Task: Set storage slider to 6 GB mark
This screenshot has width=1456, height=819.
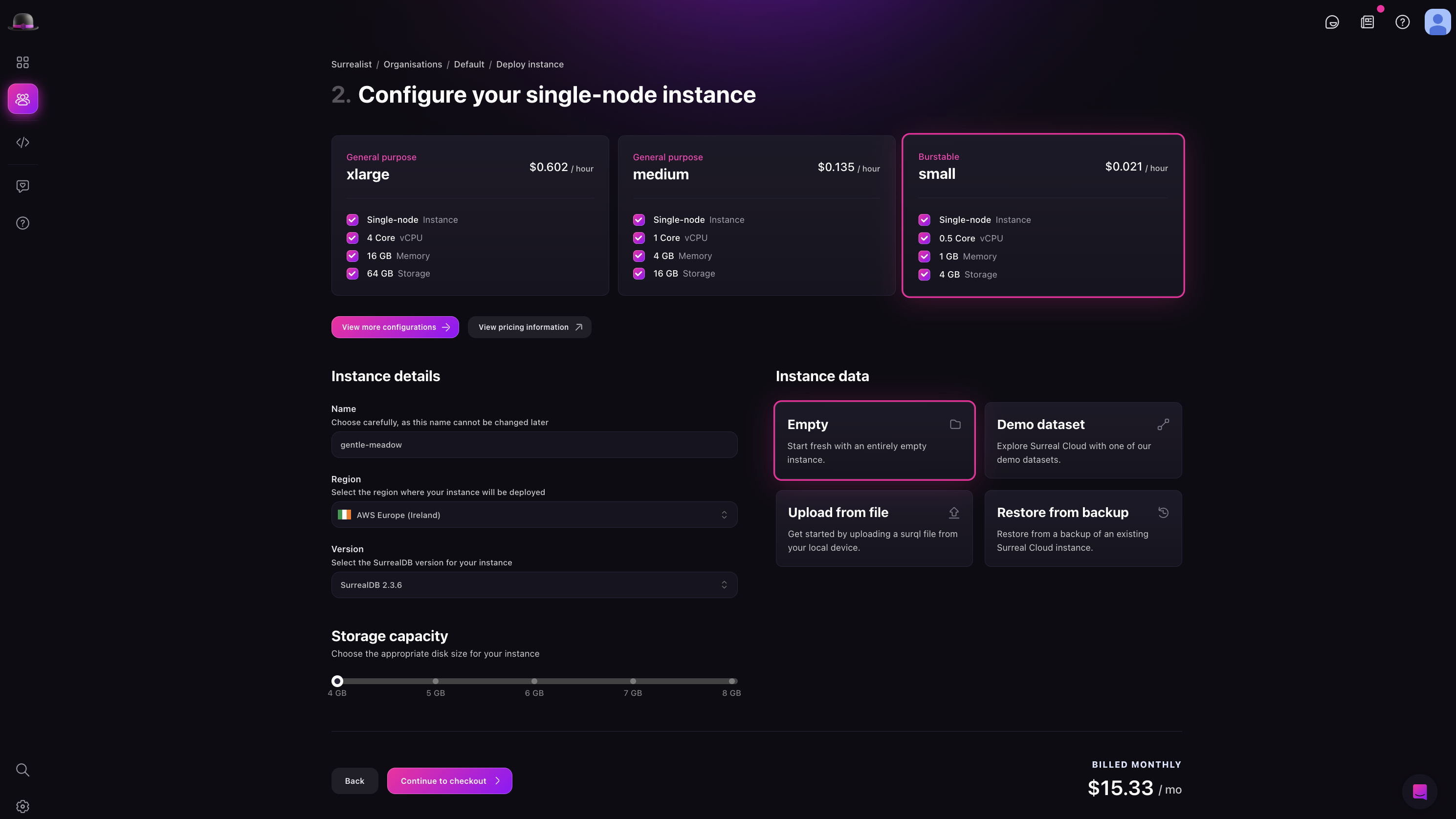Action: tap(534, 681)
